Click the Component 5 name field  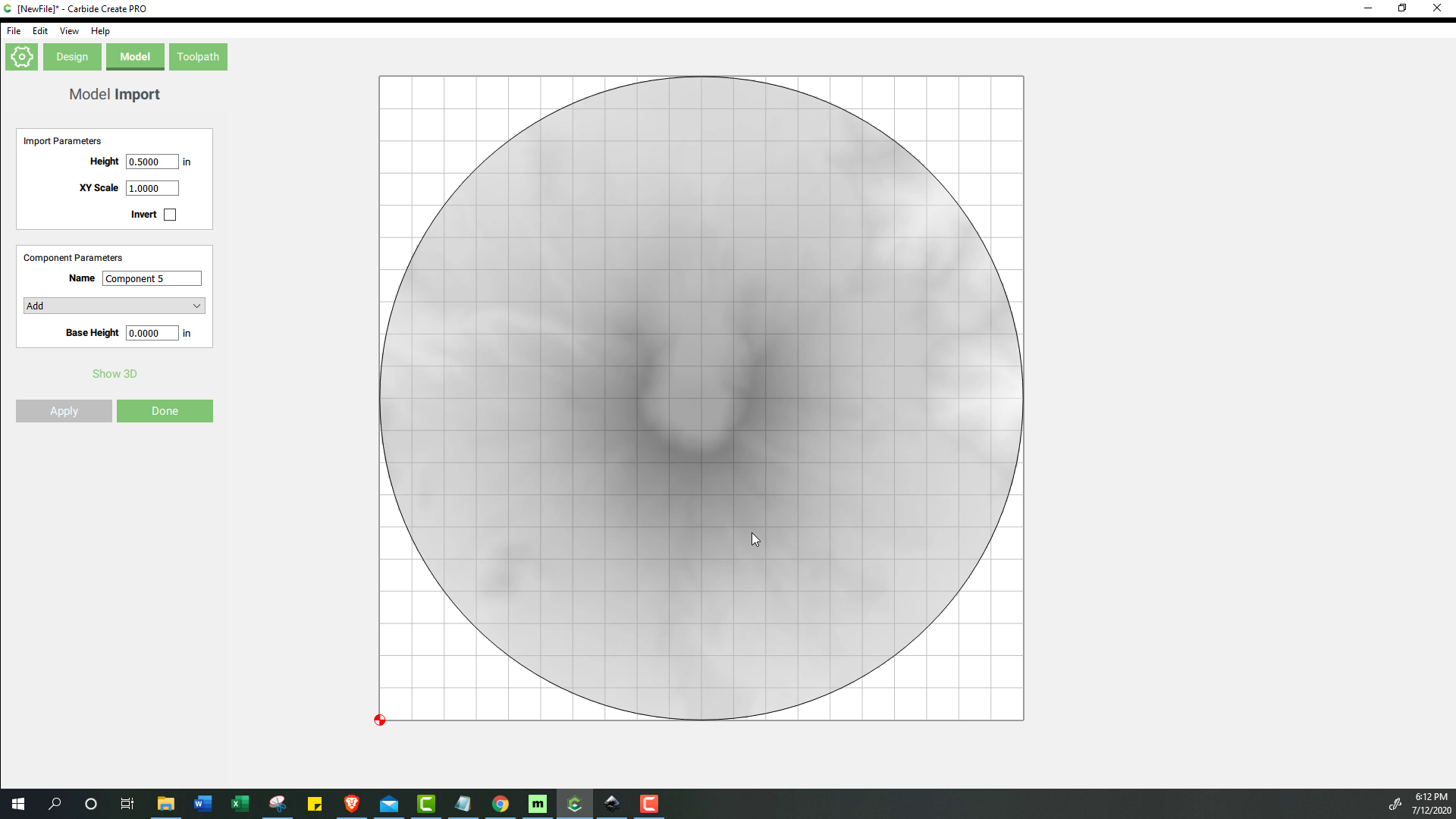[152, 278]
